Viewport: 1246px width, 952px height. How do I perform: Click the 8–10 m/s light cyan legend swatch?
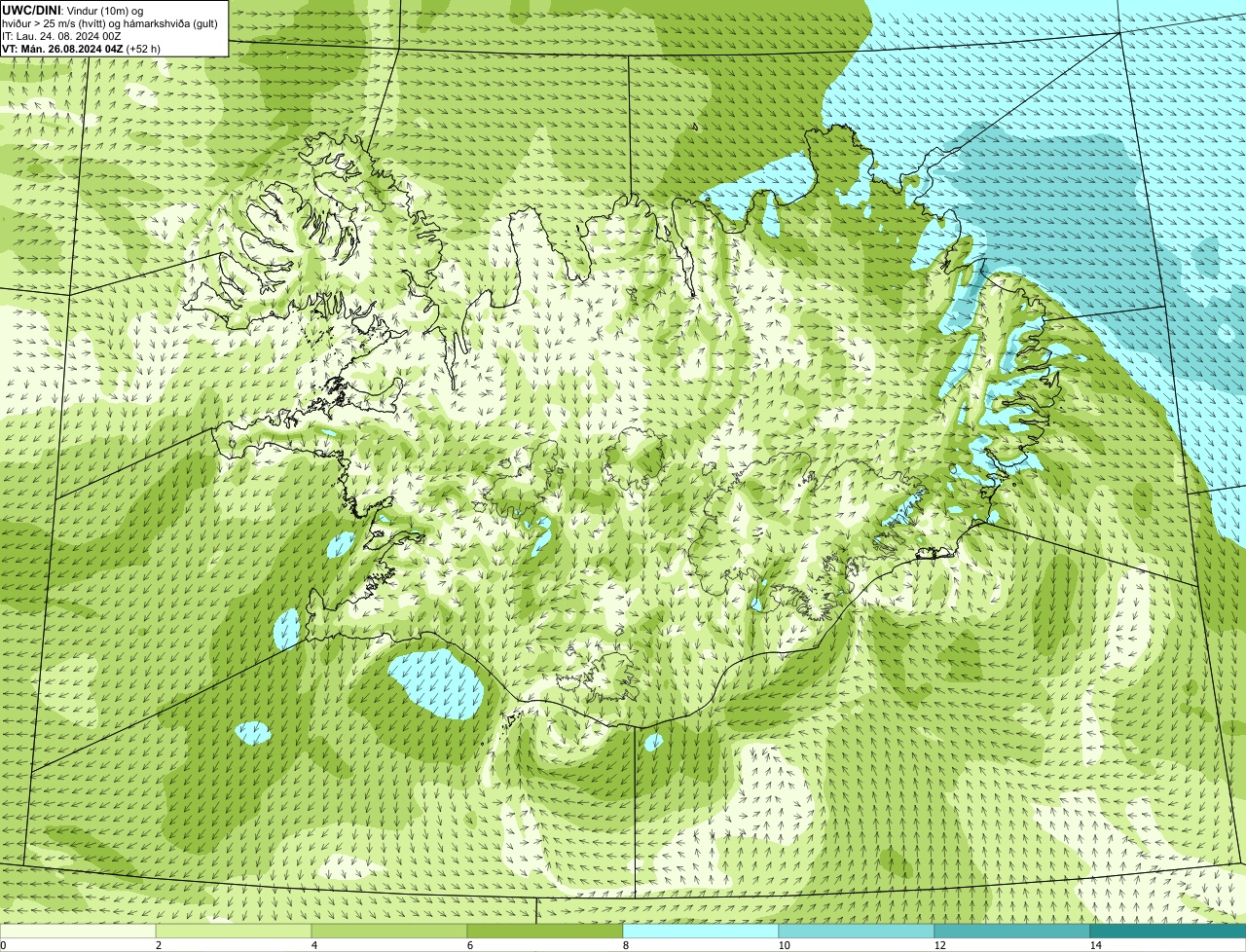point(701,931)
